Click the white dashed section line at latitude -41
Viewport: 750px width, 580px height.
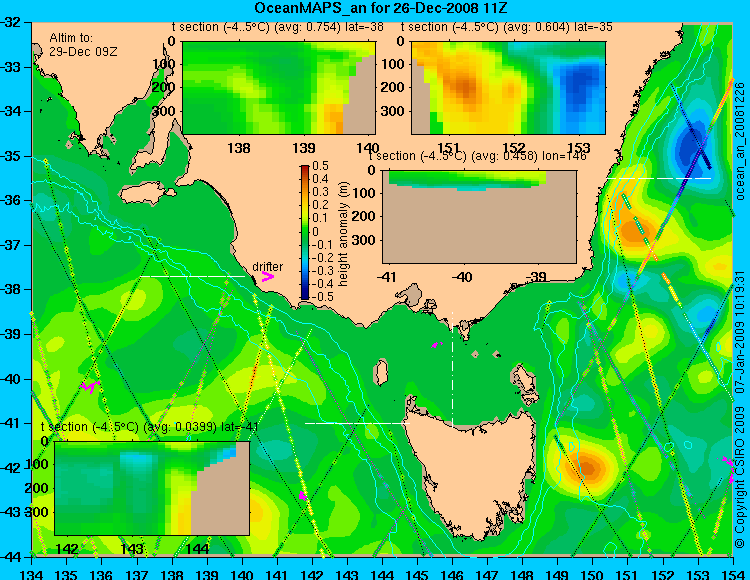click(x=357, y=423)
